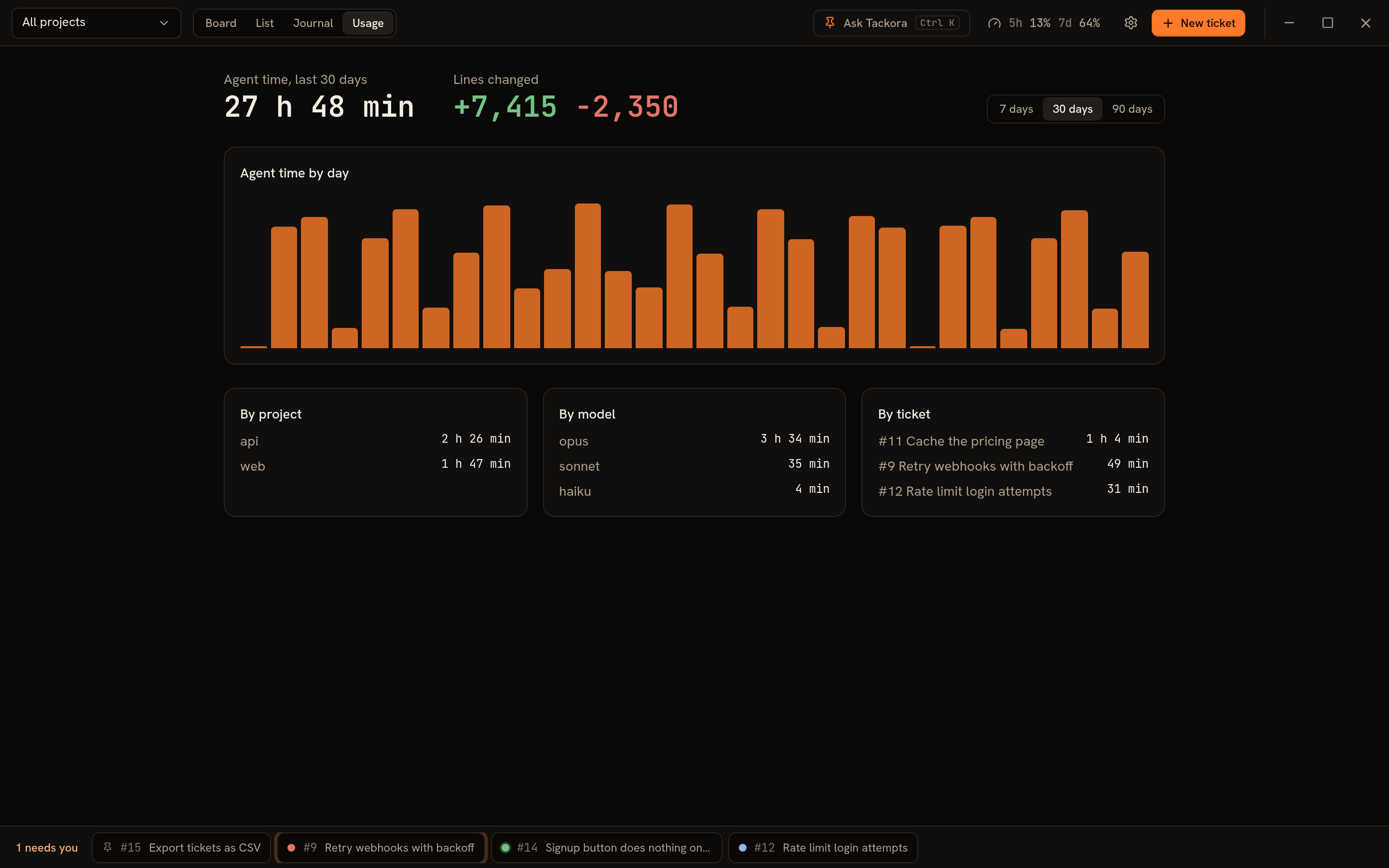Select the 30 days range
The image size is (1389, 868).
pos(1072,109)
